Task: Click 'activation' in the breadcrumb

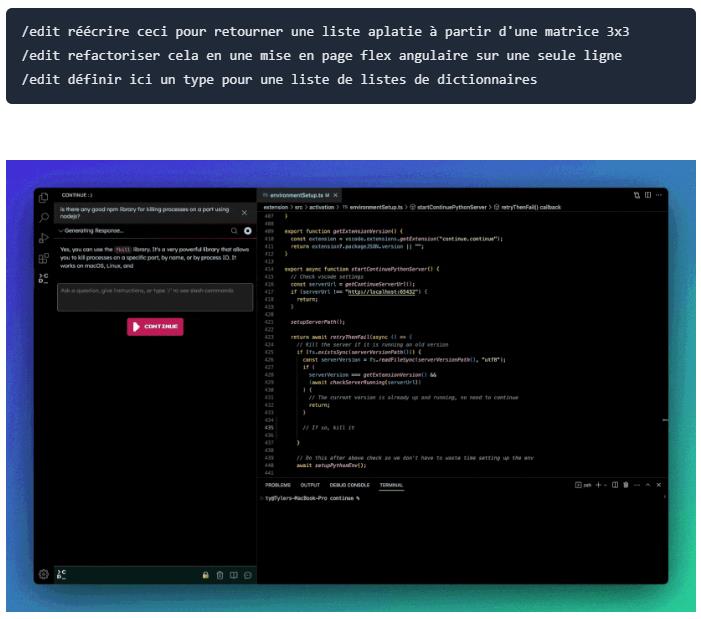Action: [x=321, y=207]
